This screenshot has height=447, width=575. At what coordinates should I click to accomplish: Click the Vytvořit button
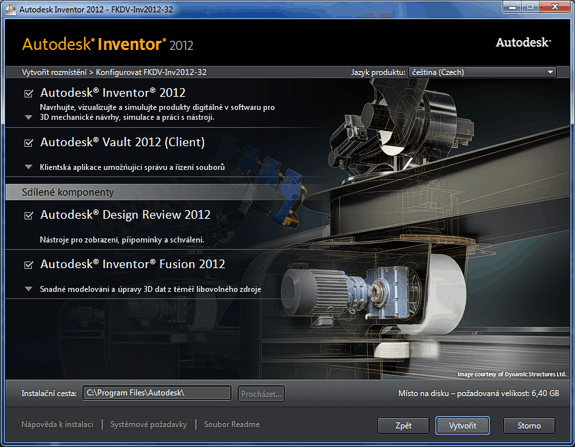462,426
